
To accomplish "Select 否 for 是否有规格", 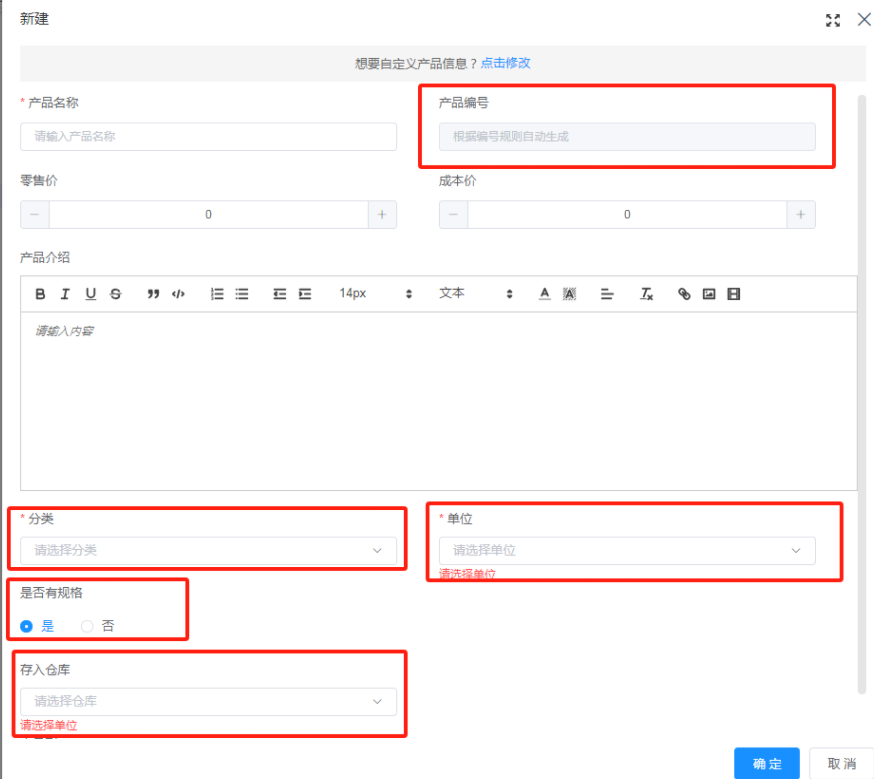I will pyautogui.click(x=87, y=626).
